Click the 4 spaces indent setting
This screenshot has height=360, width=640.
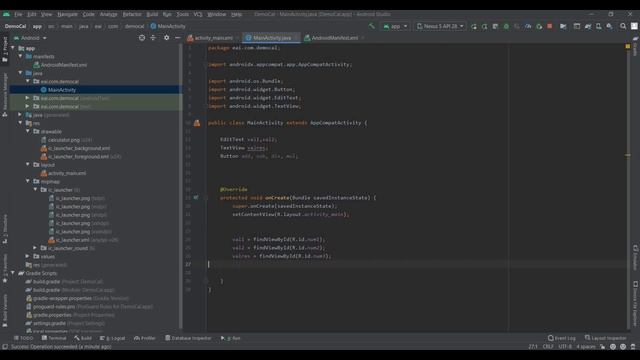586,347
